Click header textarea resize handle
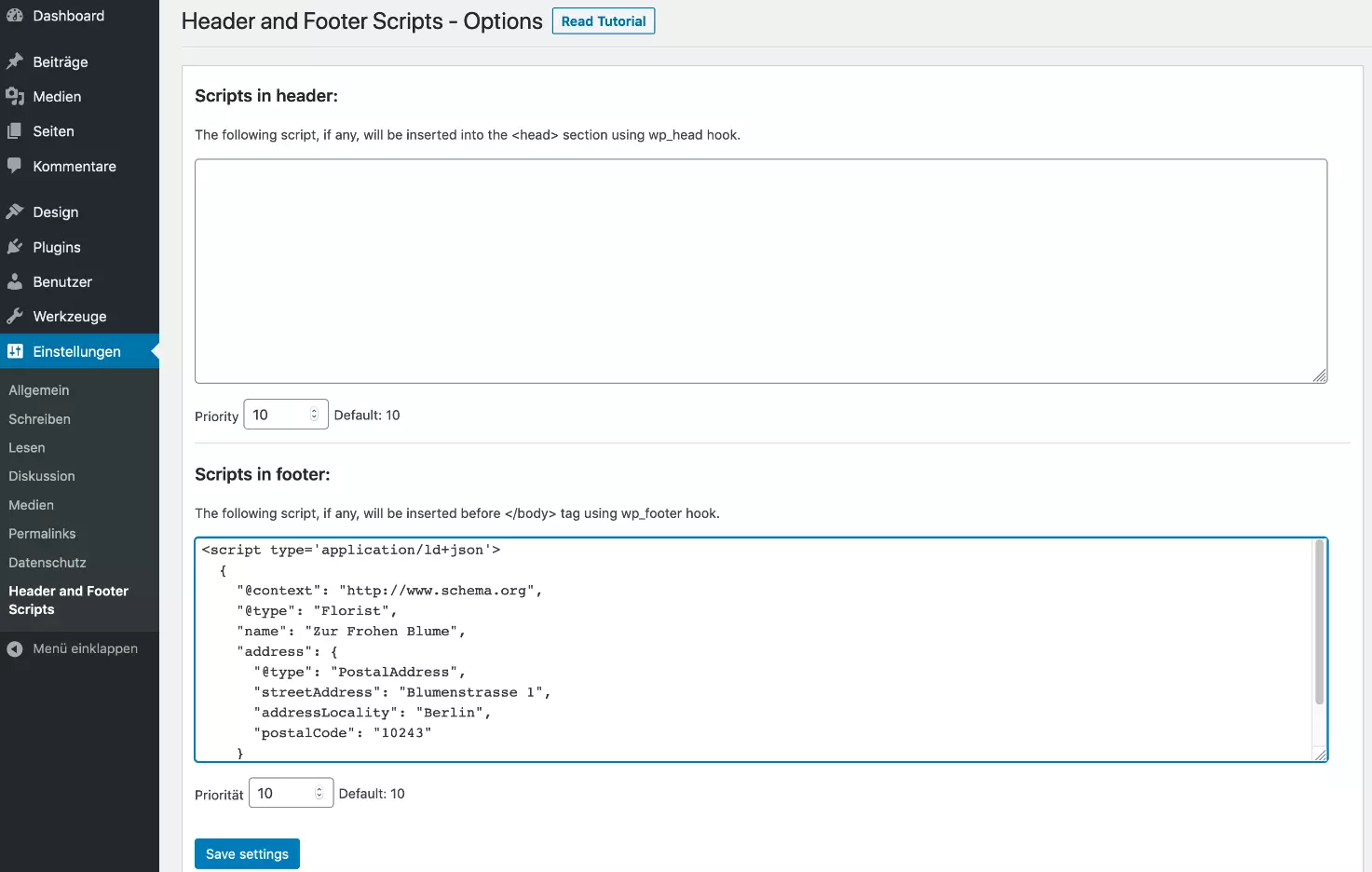This screenshot has width=1372, height=872. click(x=1320, y=375)
